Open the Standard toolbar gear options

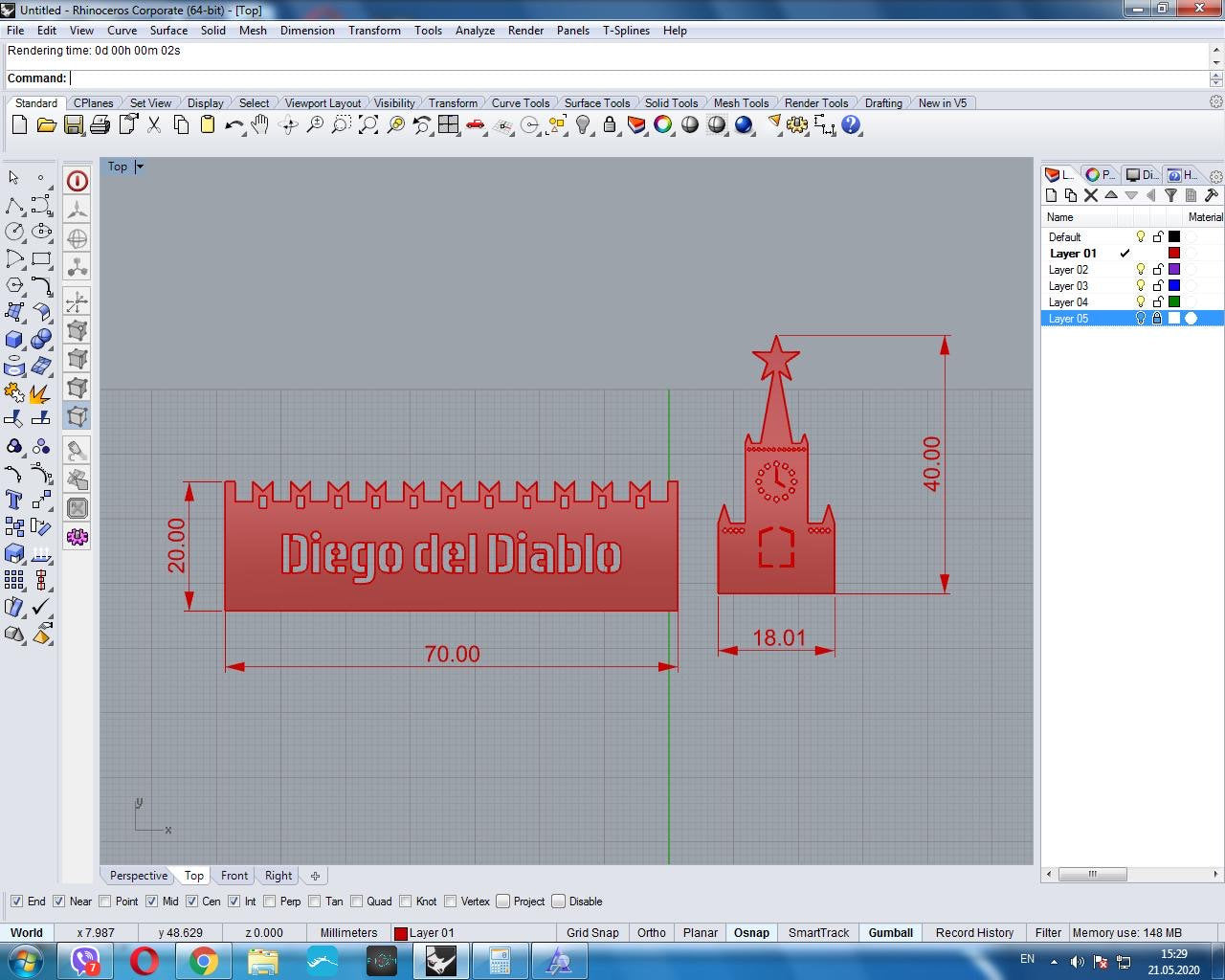click(1215, 101)
